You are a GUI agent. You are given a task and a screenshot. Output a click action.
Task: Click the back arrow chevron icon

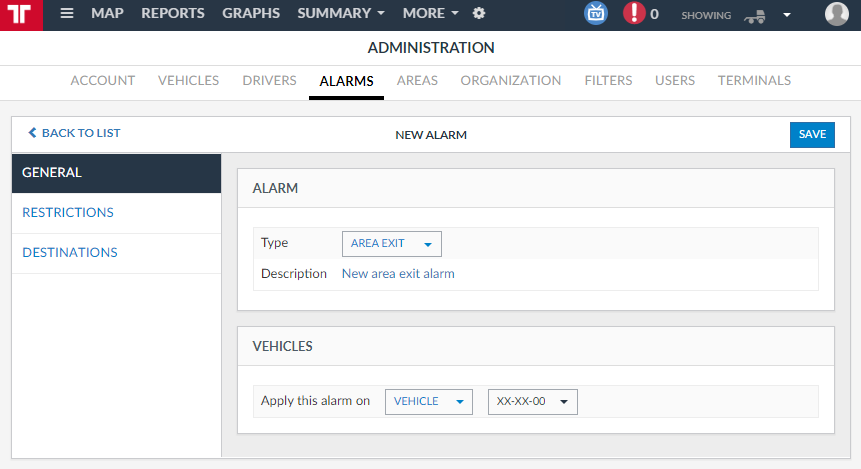pos(32,132)
